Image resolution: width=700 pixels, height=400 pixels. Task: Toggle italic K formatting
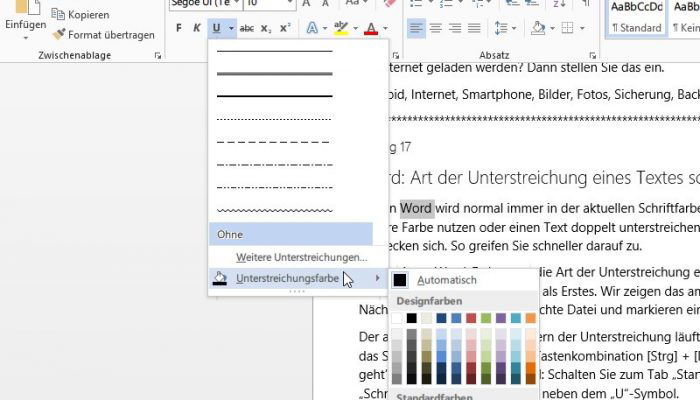(x=196, y=28)
